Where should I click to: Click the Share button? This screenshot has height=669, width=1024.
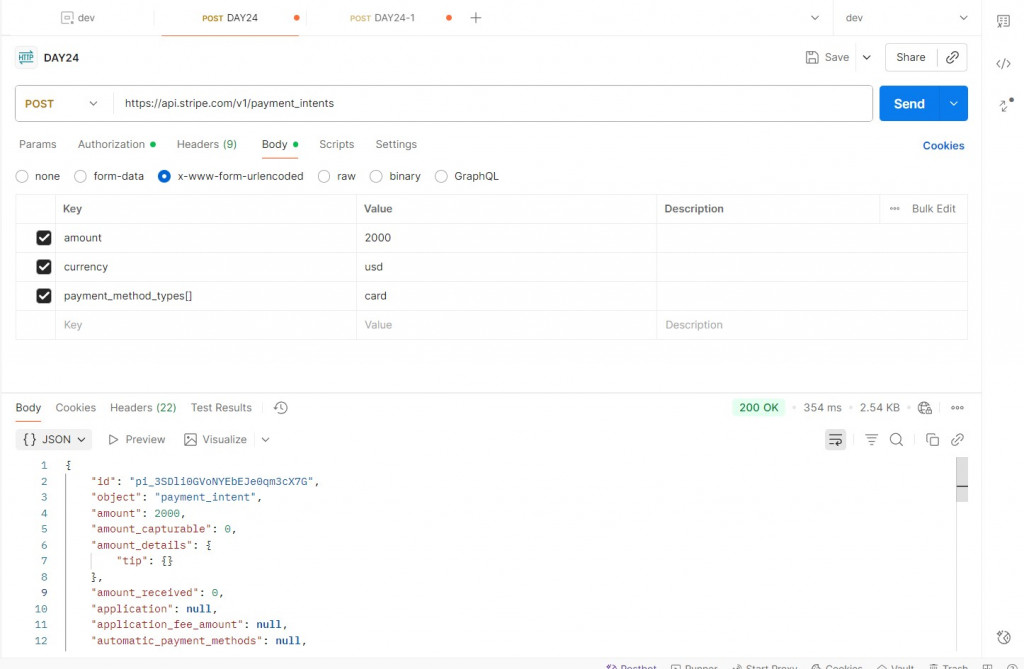(910, 57)
